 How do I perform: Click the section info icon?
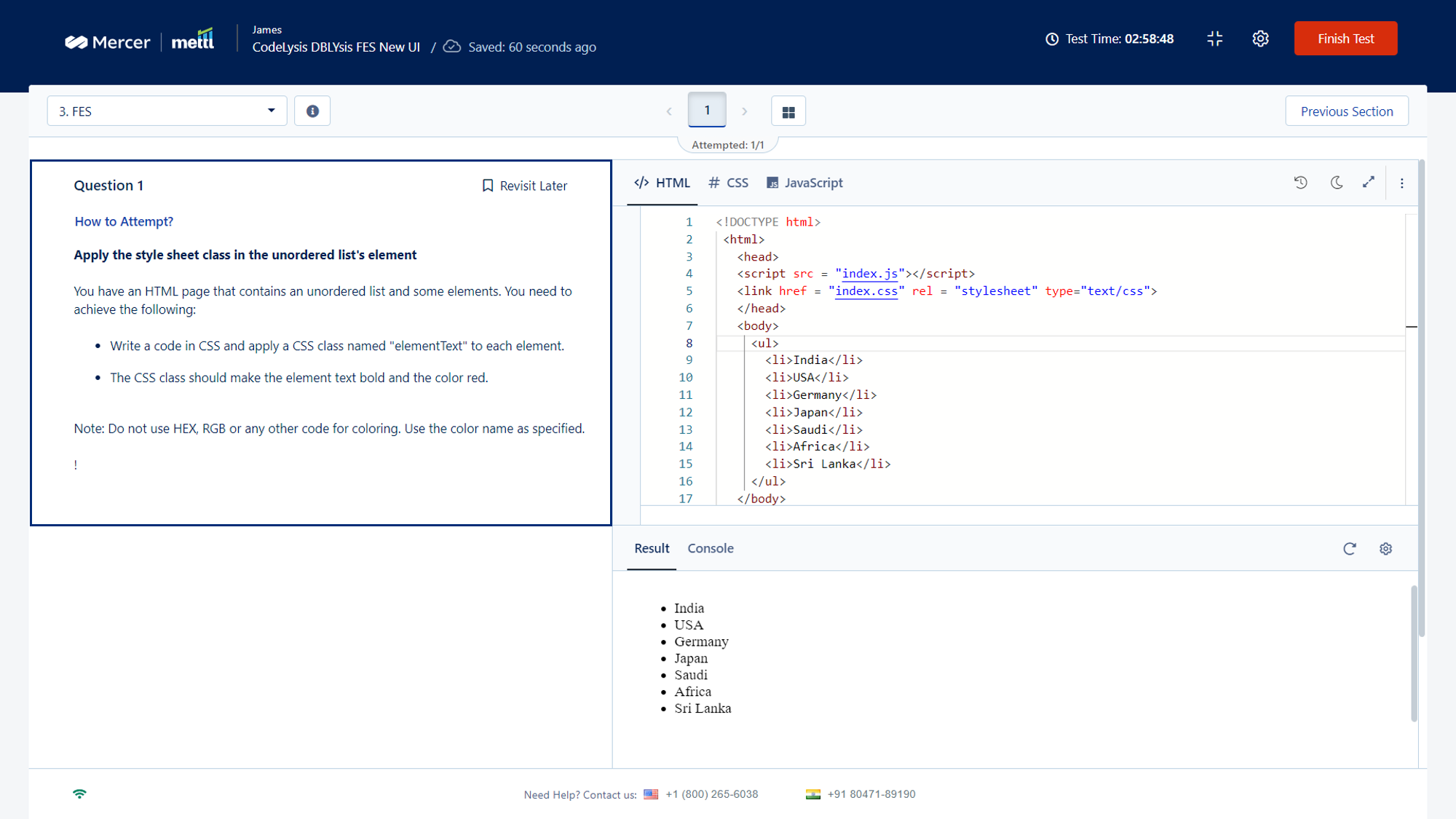312,111
